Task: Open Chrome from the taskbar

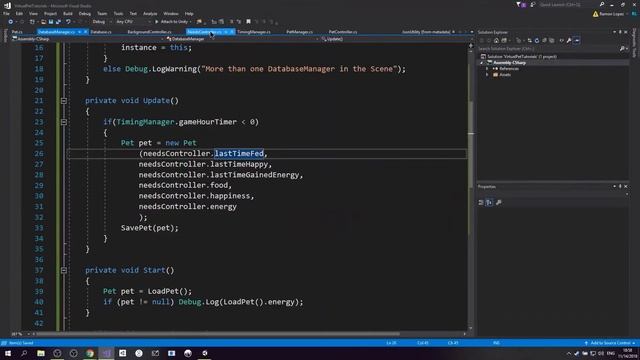Action: click(90, 353)
